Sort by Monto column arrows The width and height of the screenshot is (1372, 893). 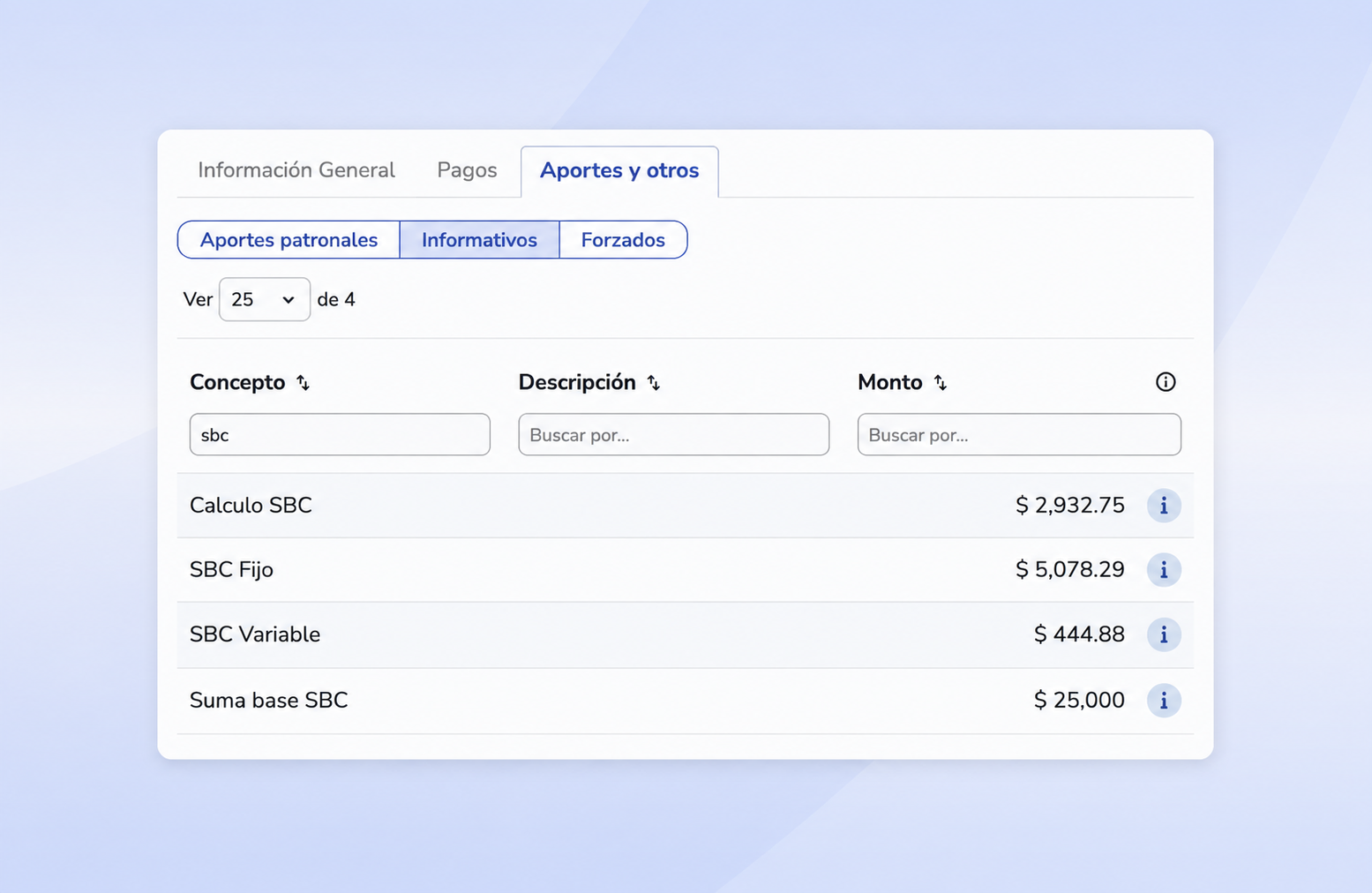(941, 383)
